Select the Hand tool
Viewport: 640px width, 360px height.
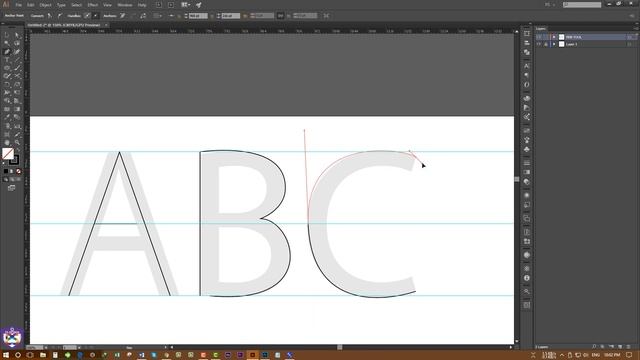pos(7,142)
